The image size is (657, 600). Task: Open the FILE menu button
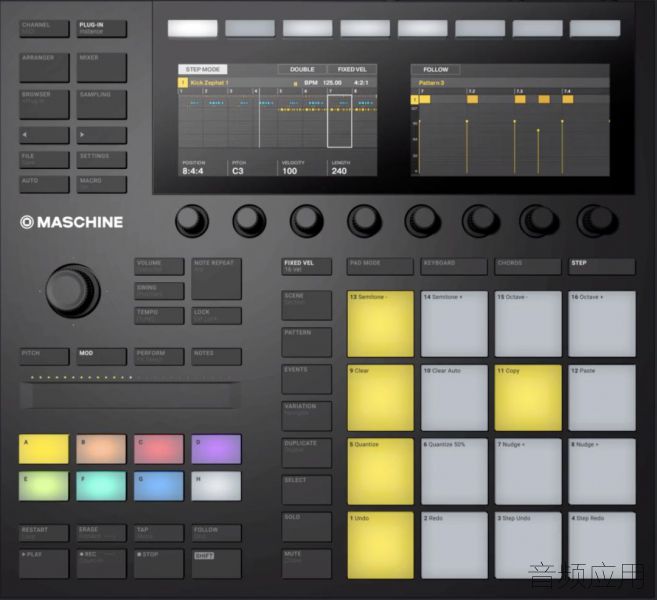coord(44,160)
